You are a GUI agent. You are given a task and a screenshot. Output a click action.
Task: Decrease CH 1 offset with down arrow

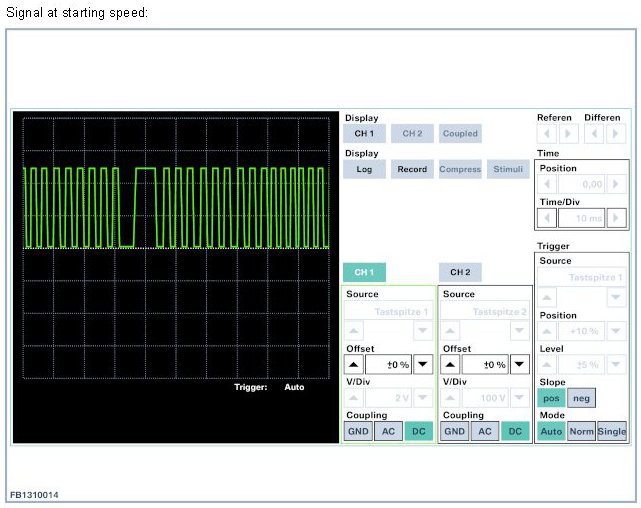(423, 365)
